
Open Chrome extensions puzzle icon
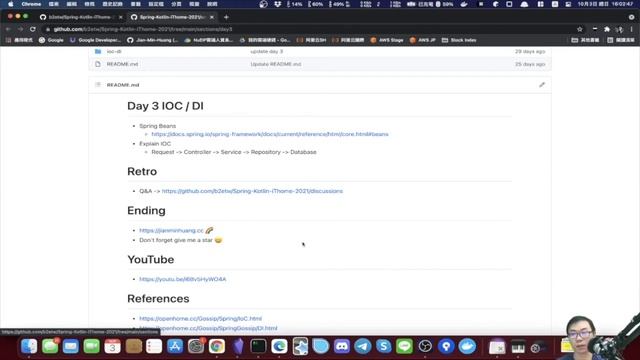click(x=607, y=29)
